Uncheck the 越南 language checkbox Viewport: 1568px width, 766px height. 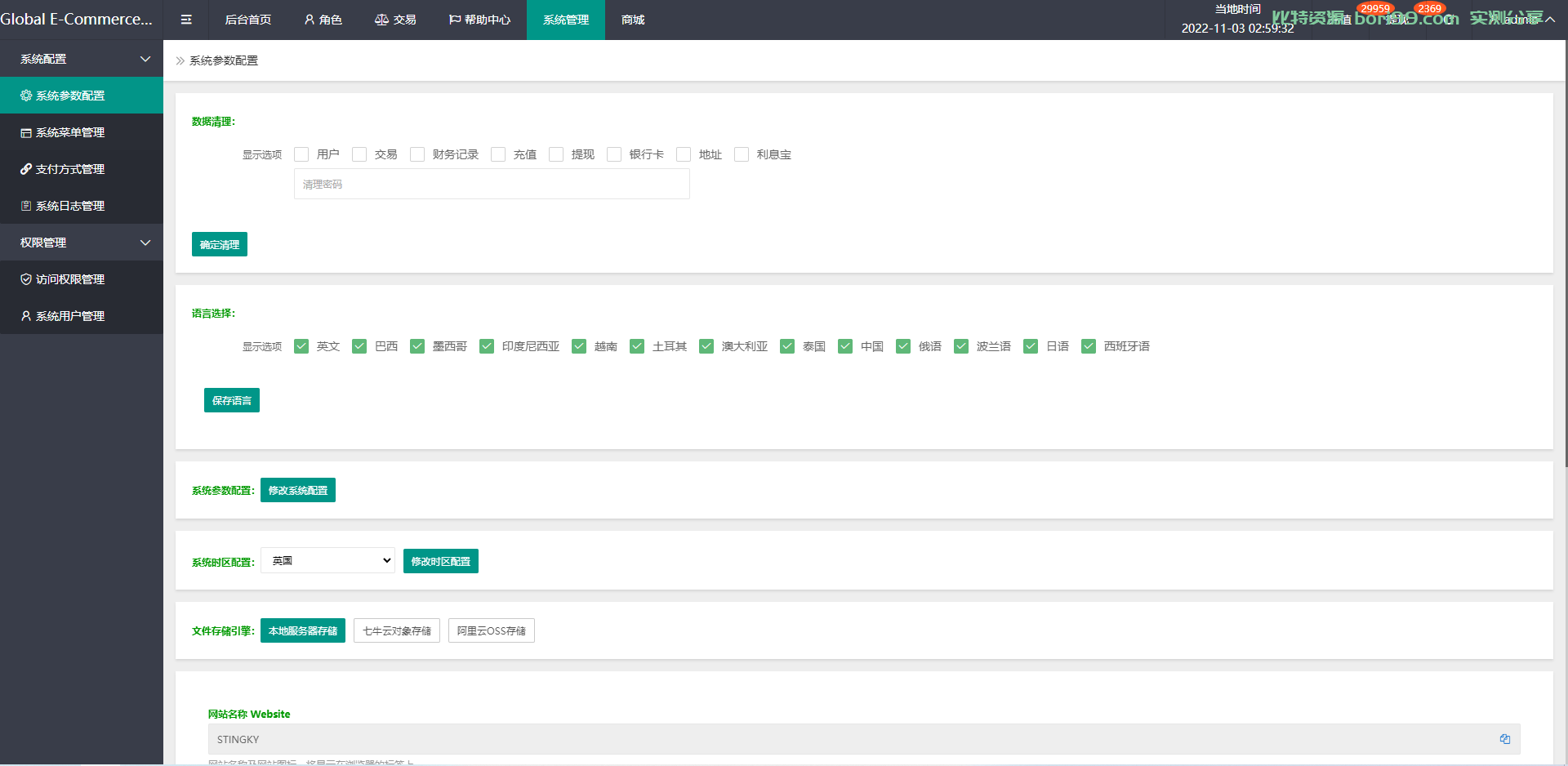(x=579, y=346)
